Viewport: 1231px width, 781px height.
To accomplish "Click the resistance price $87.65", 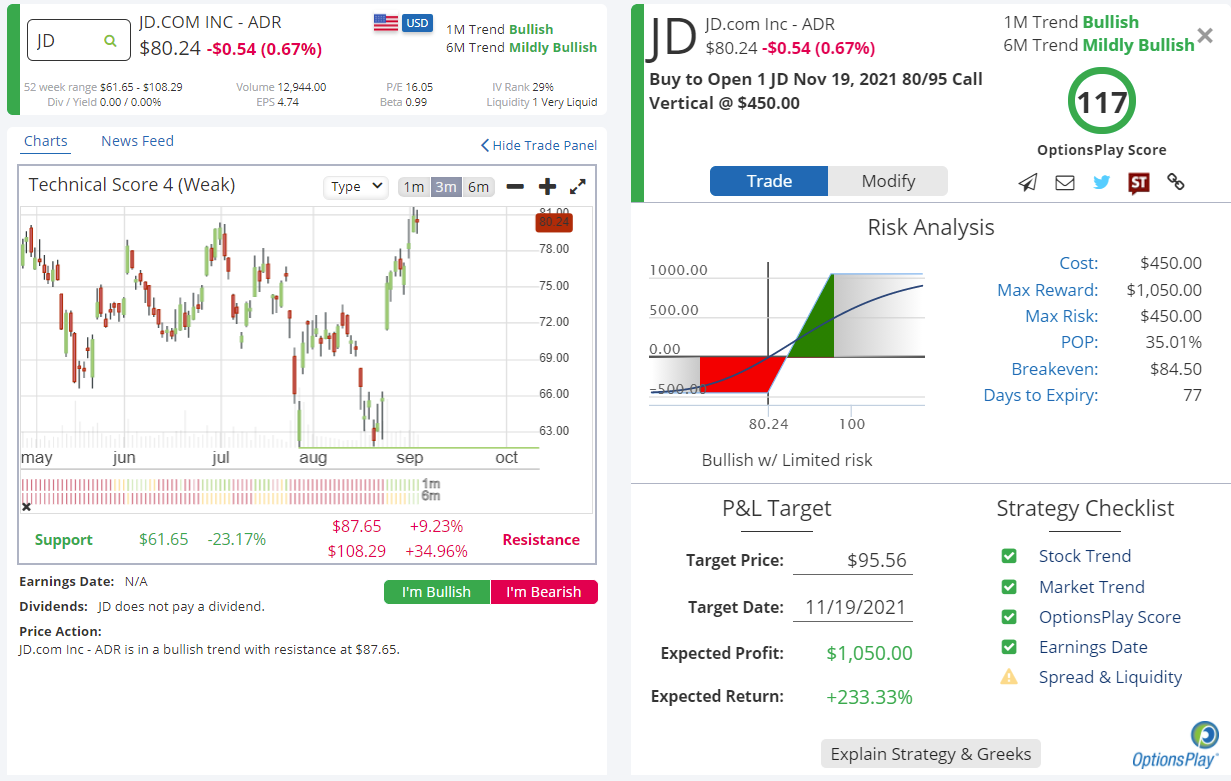I will click(357, 526).
